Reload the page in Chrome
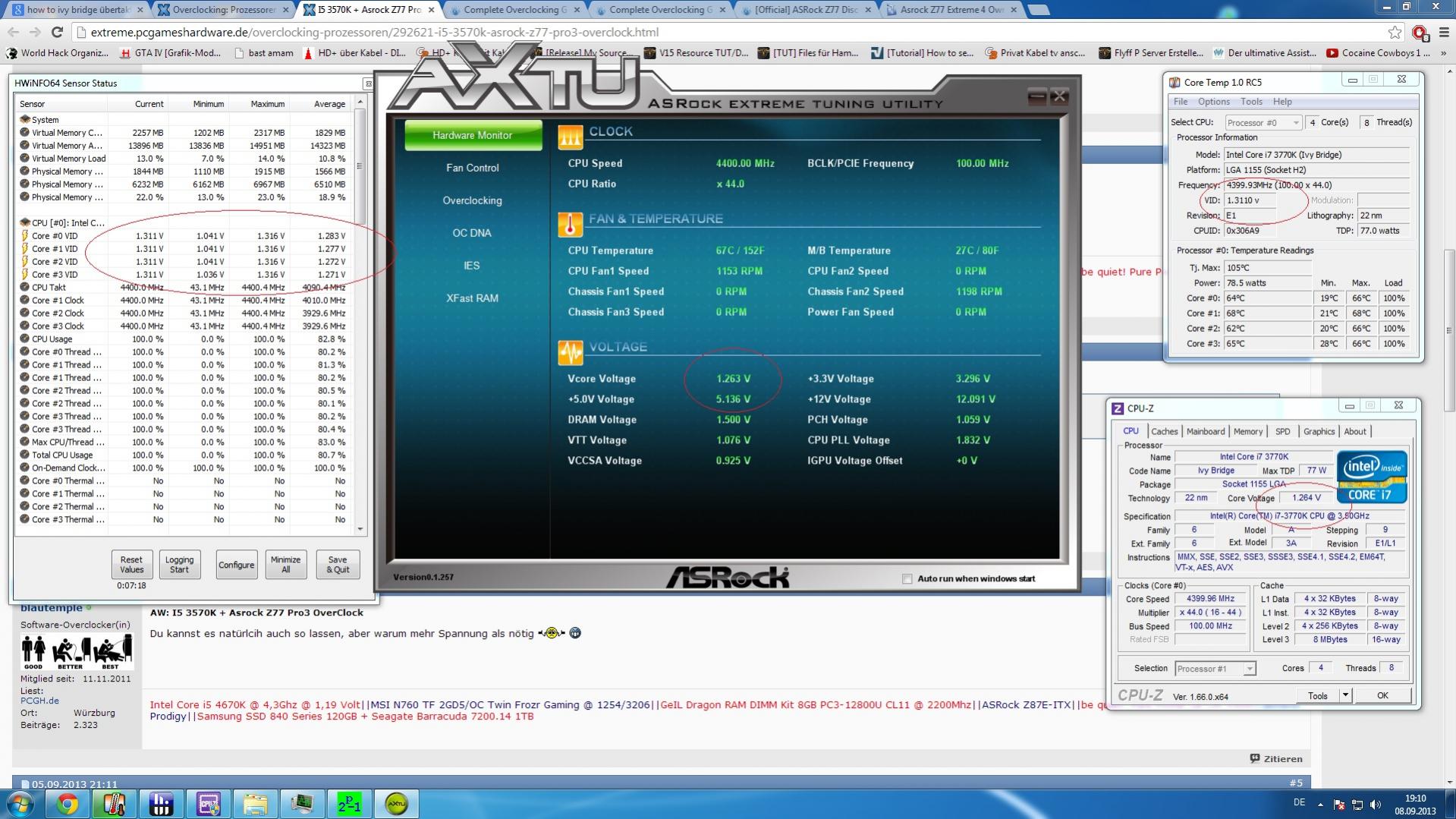 [57, 32]
